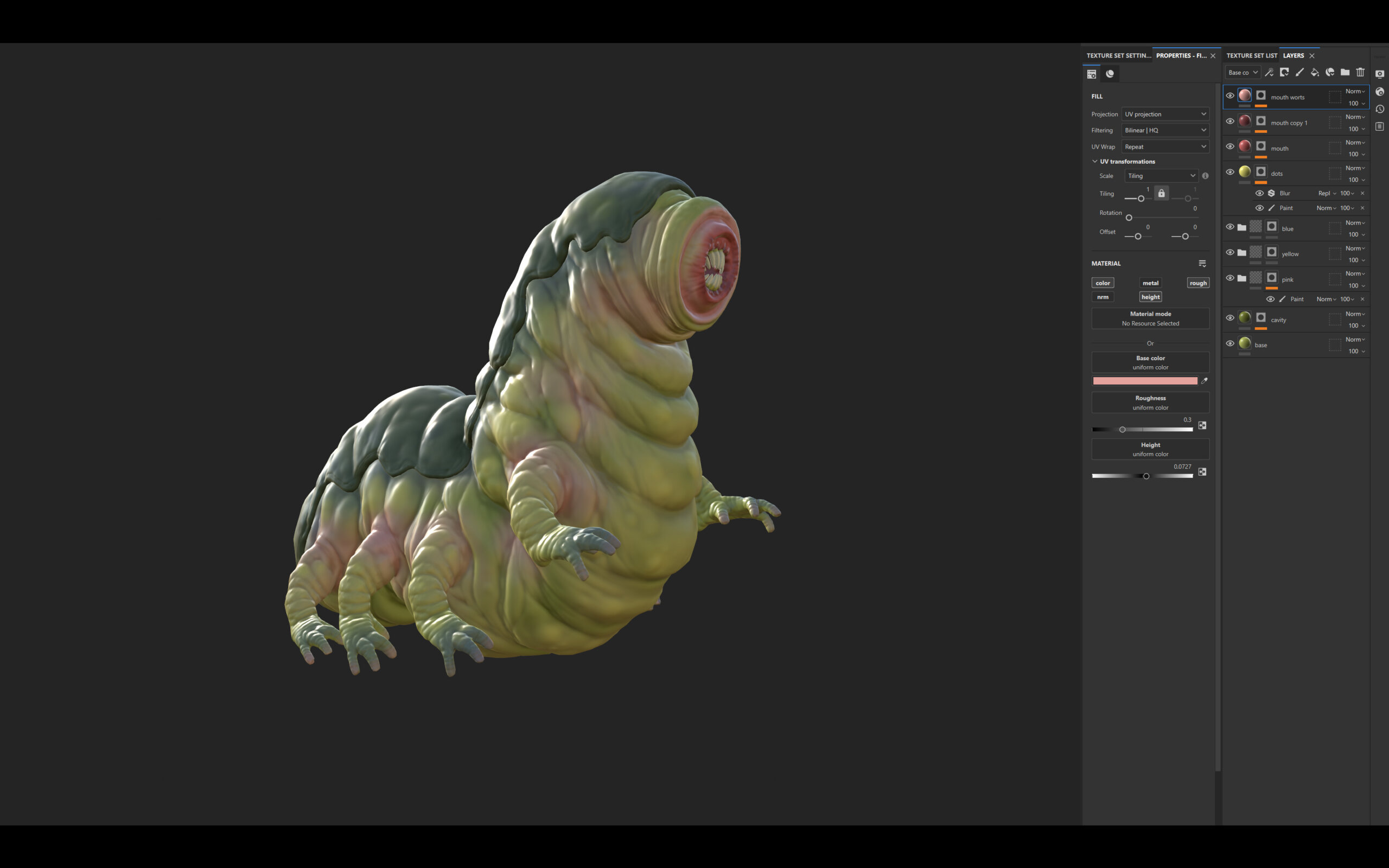The width and height of the screenshot is (1389, 868).
Task: Select the Add effect magic wand icon
Action: (x=1270, y=73)
